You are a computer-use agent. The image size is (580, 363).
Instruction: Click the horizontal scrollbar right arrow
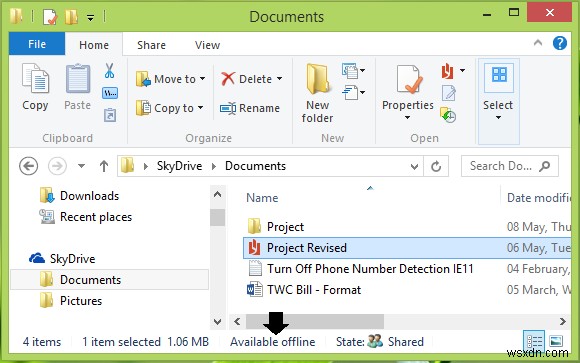coord(563,322)
